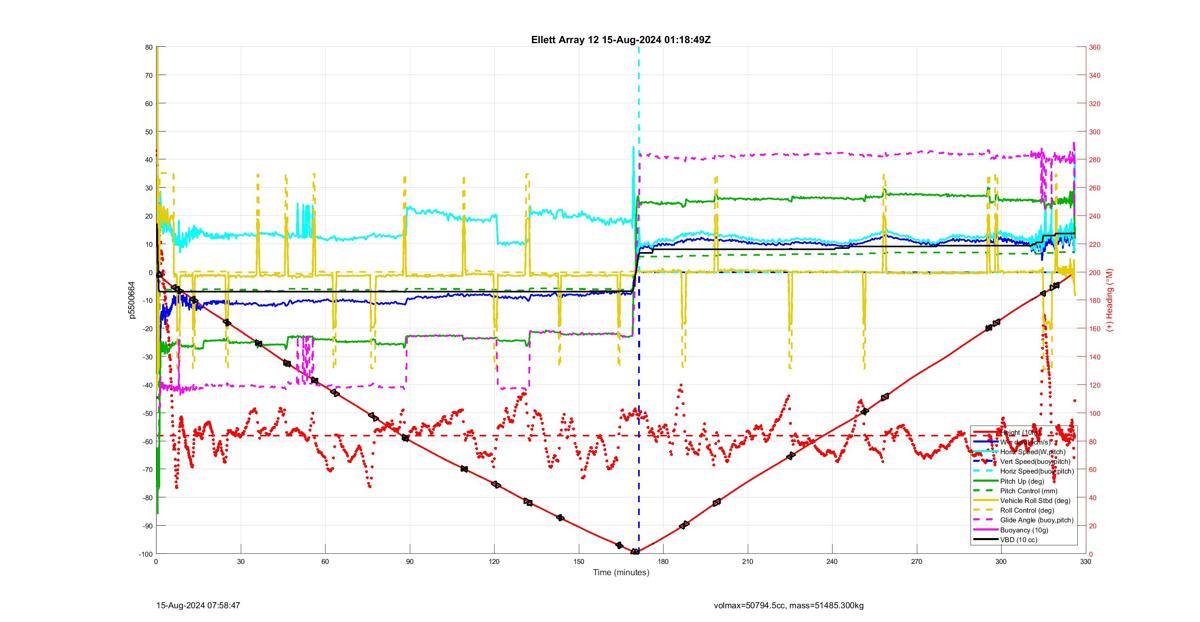
Task: Click the magenta line sample beside 'Buoyancy (10g)'
Action: (x=986, y=529)
